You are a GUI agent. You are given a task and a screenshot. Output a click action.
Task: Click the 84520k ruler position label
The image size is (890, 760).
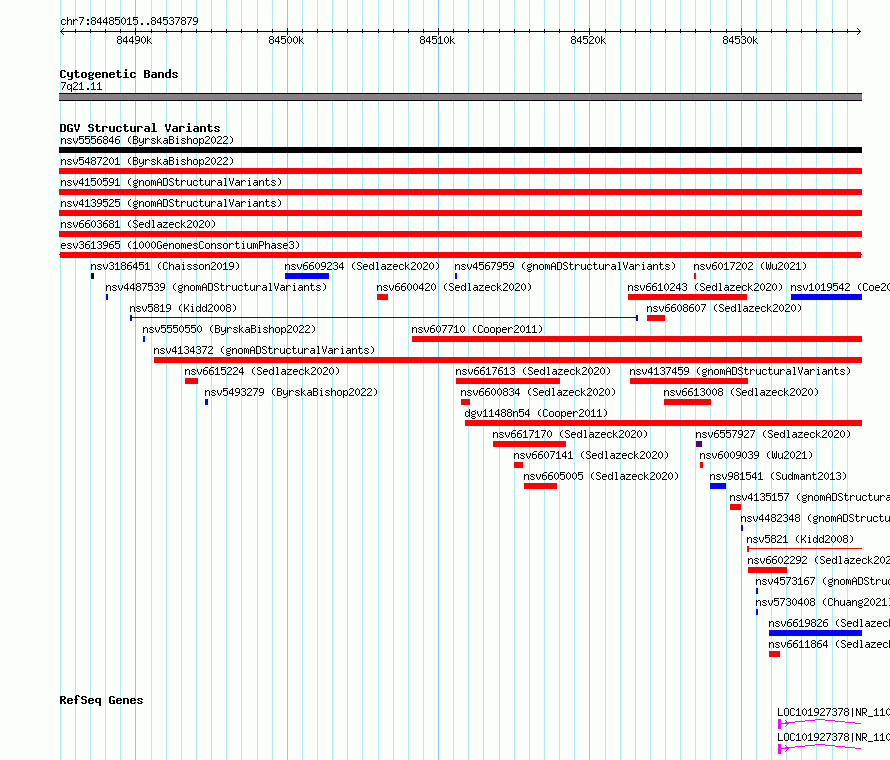click(x=588, y=40)
